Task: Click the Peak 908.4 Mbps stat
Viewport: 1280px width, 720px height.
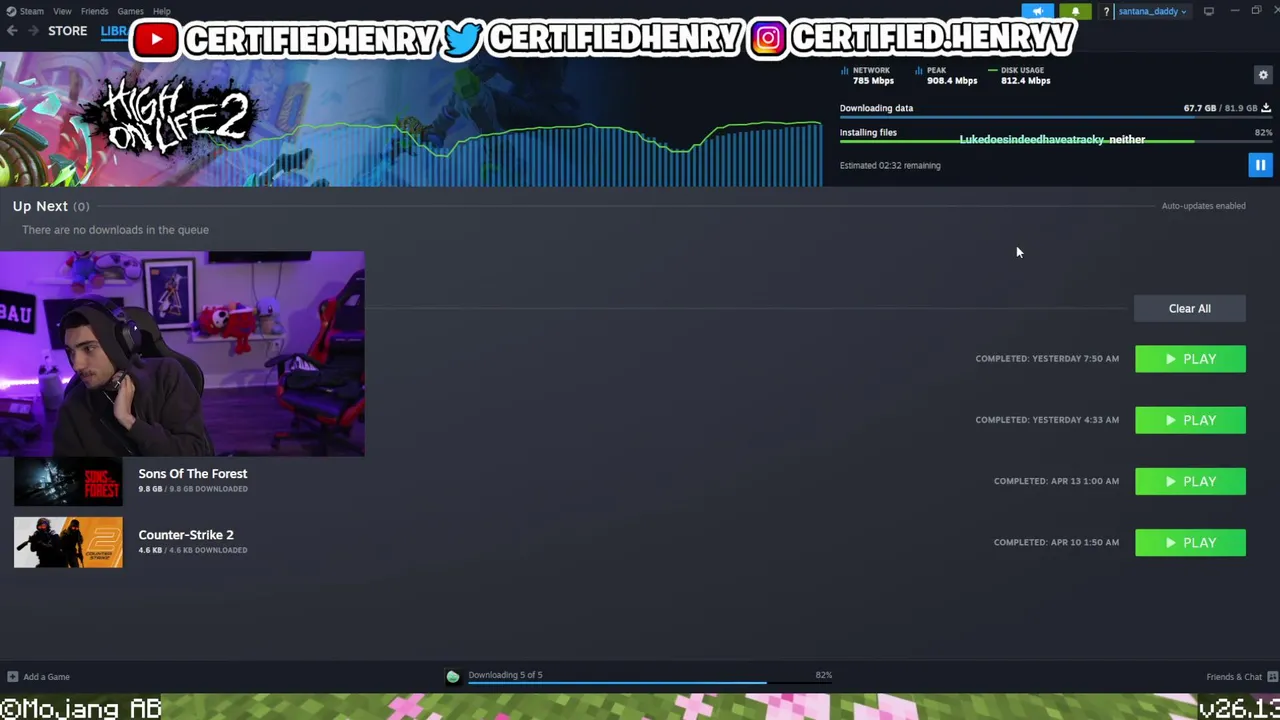Action: [946, 76]
